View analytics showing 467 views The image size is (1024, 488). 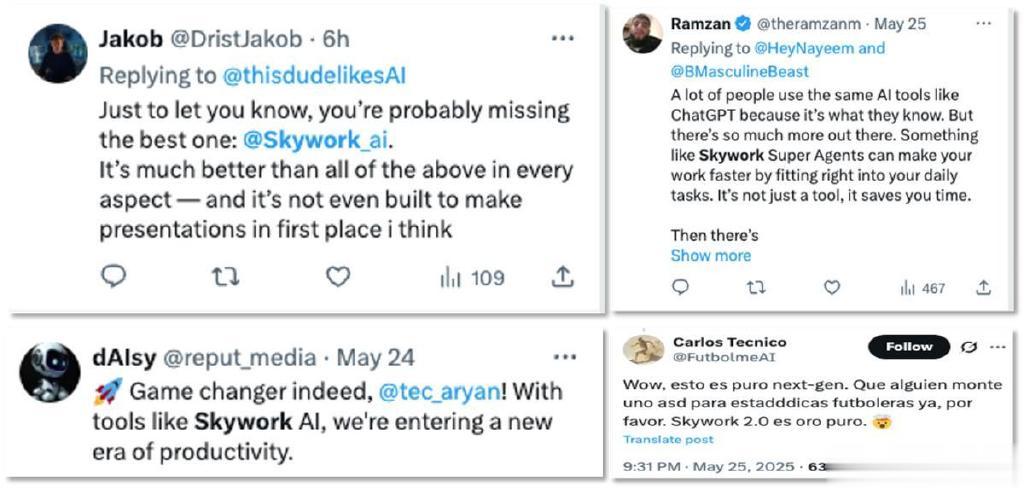tap(921, 288)
